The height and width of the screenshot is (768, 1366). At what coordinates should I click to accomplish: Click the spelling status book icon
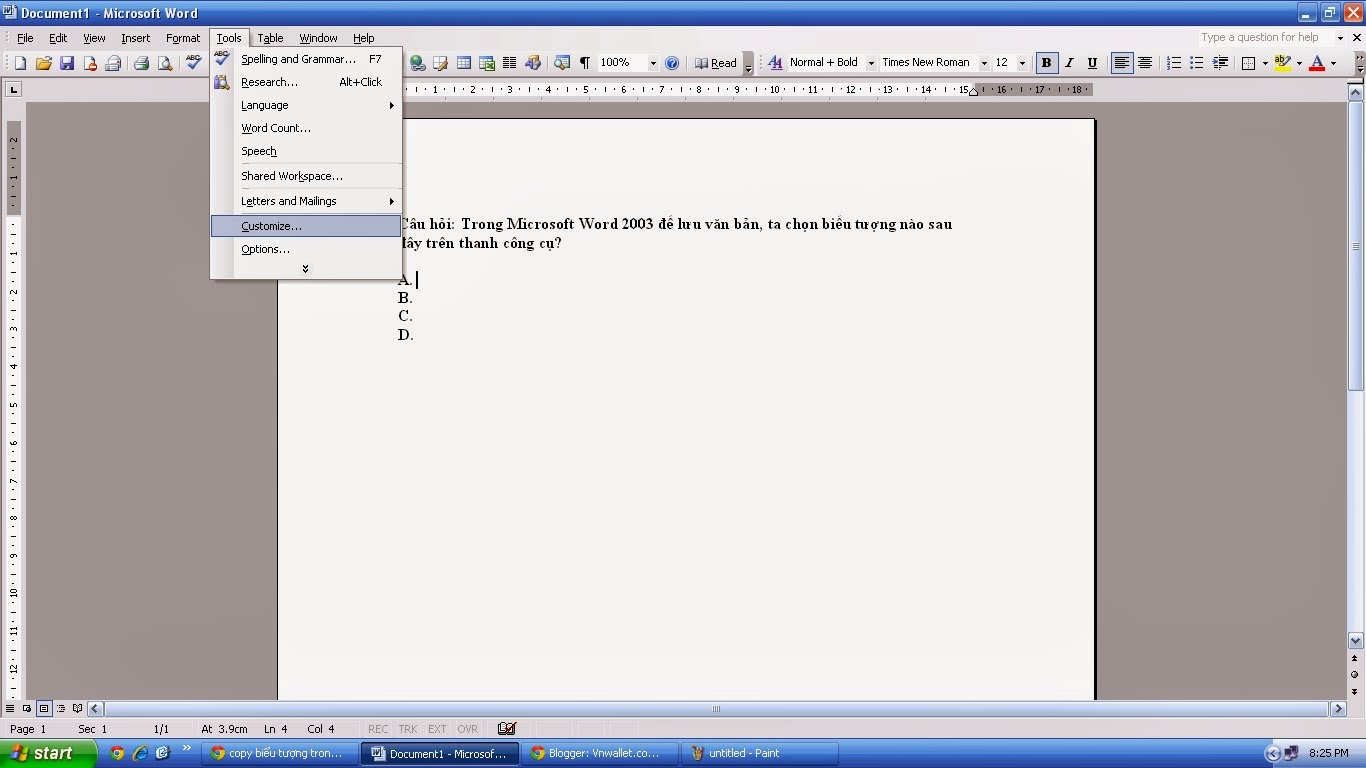click(x=507, y=729)
